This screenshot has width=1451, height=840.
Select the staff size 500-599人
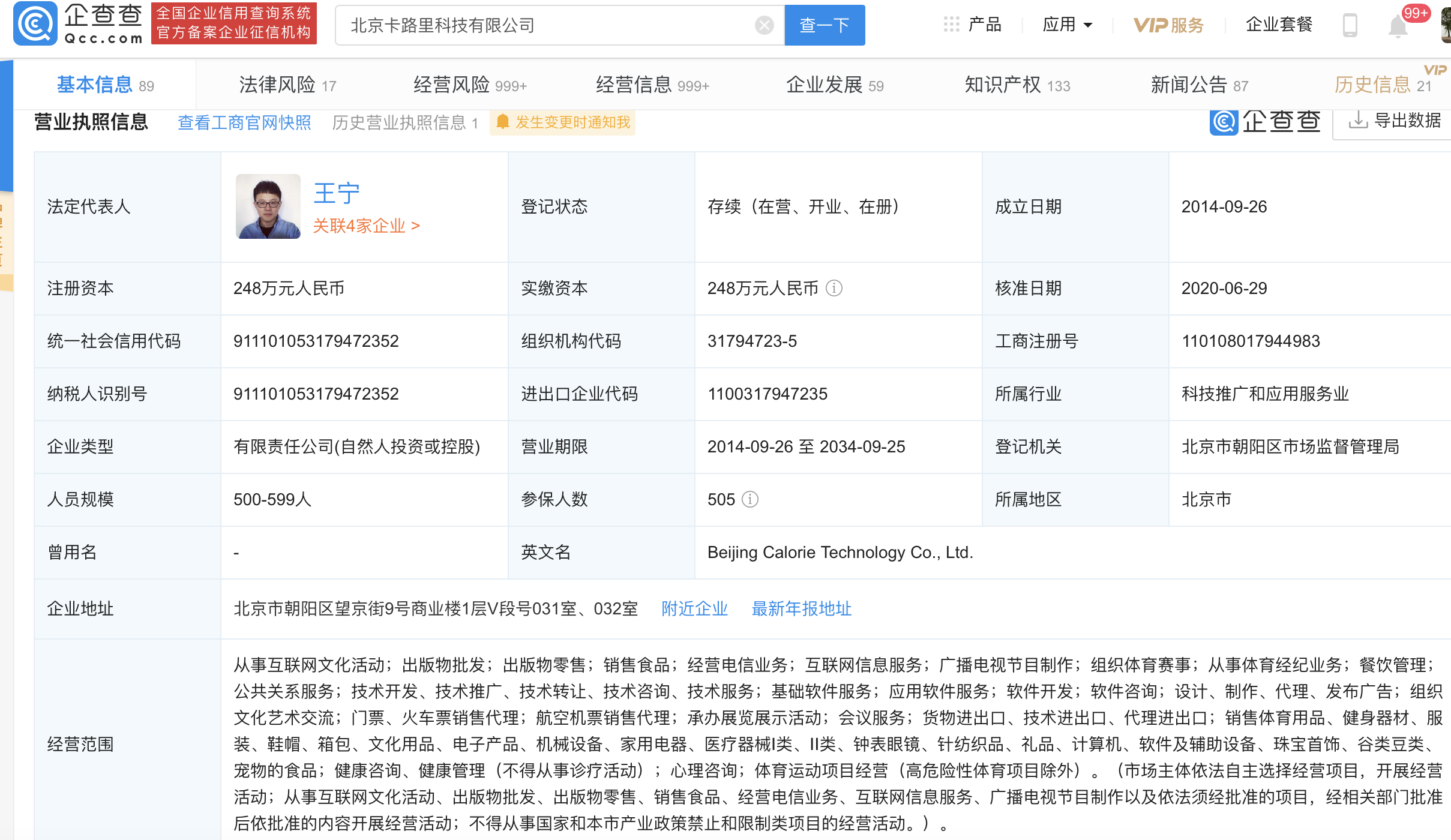pyautogui.click(x=272, y=500)
